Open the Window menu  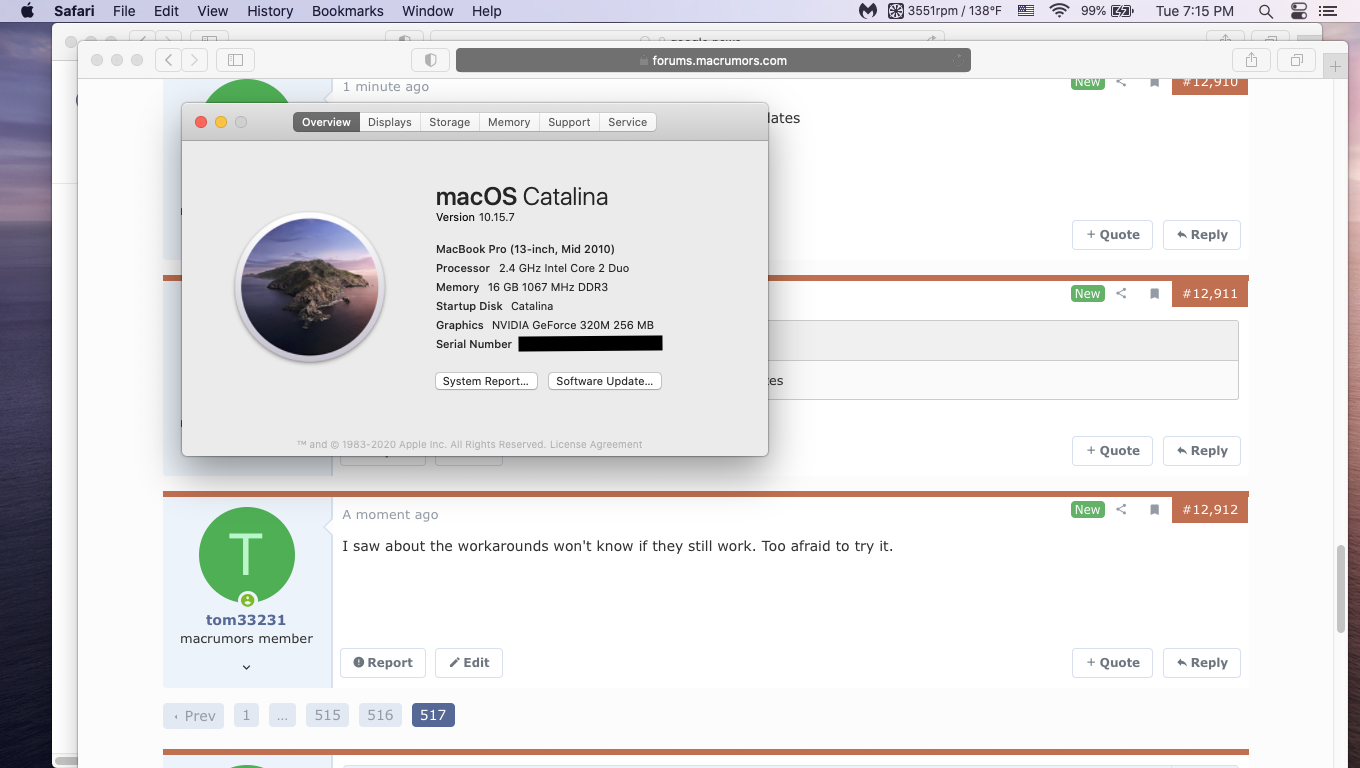428,11
